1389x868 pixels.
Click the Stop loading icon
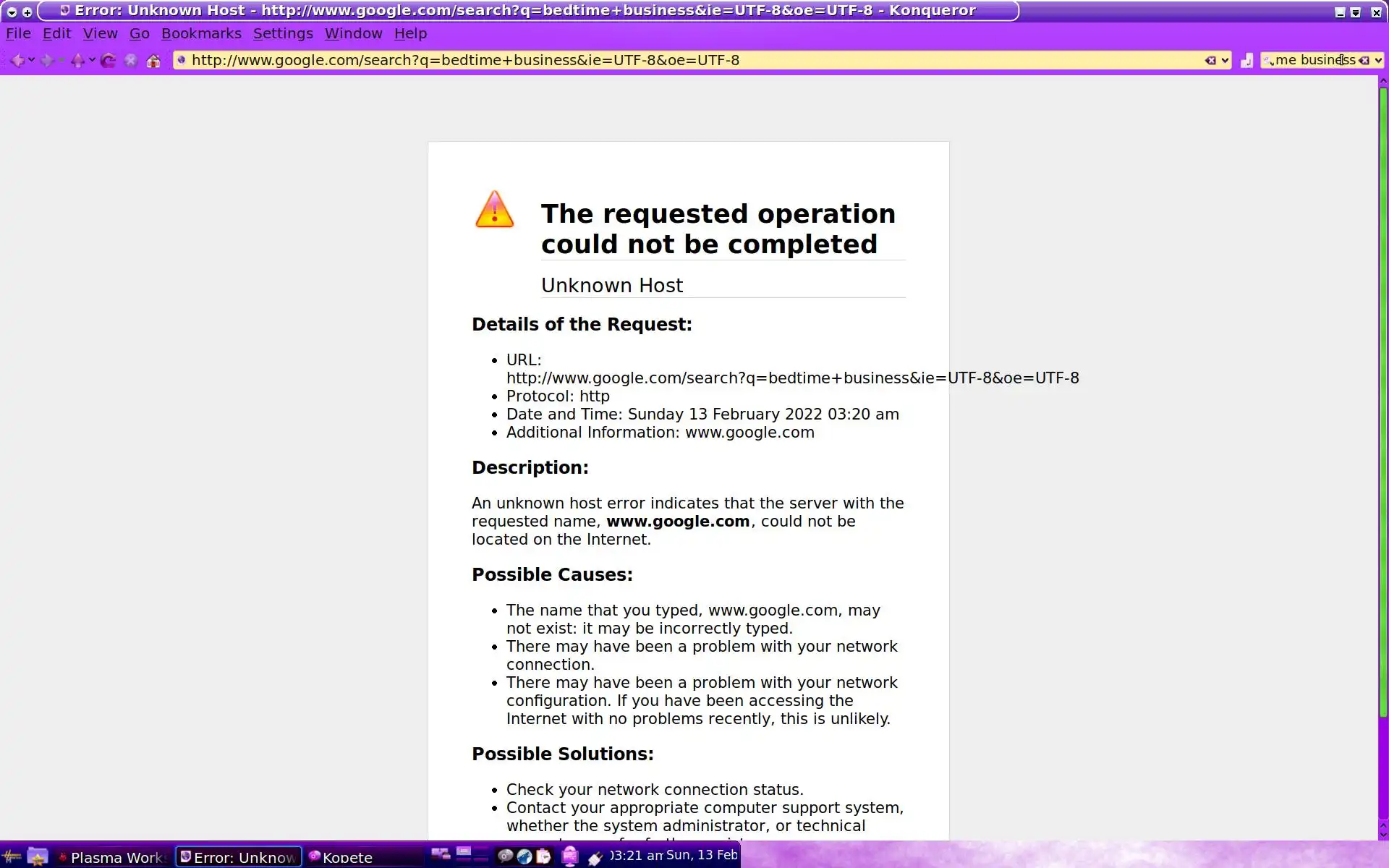coord(131,61)
